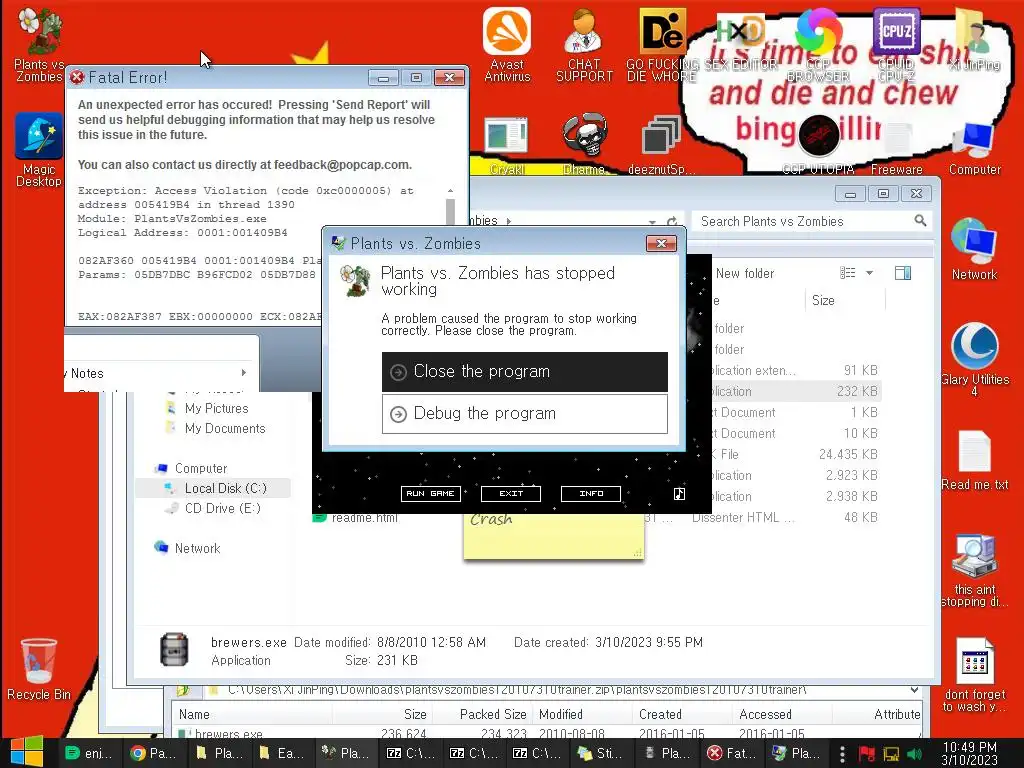1024x768 pixels.
Task: Switch to the Chrome 'Pa...' taskbar item
Action: [154, 753]
